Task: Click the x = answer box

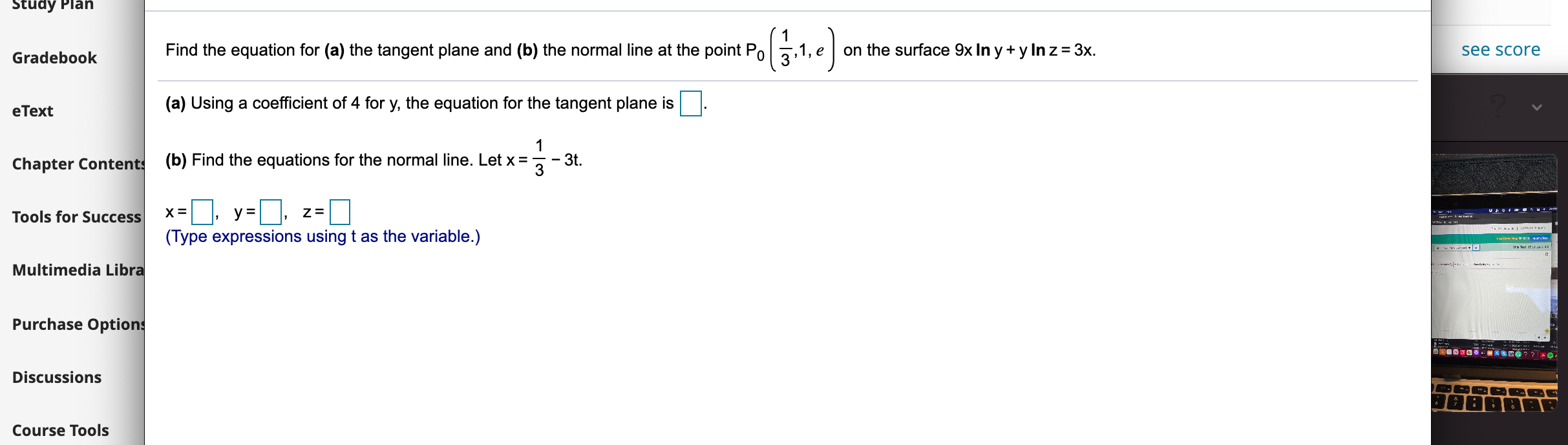Action: [x=202, y=212]
